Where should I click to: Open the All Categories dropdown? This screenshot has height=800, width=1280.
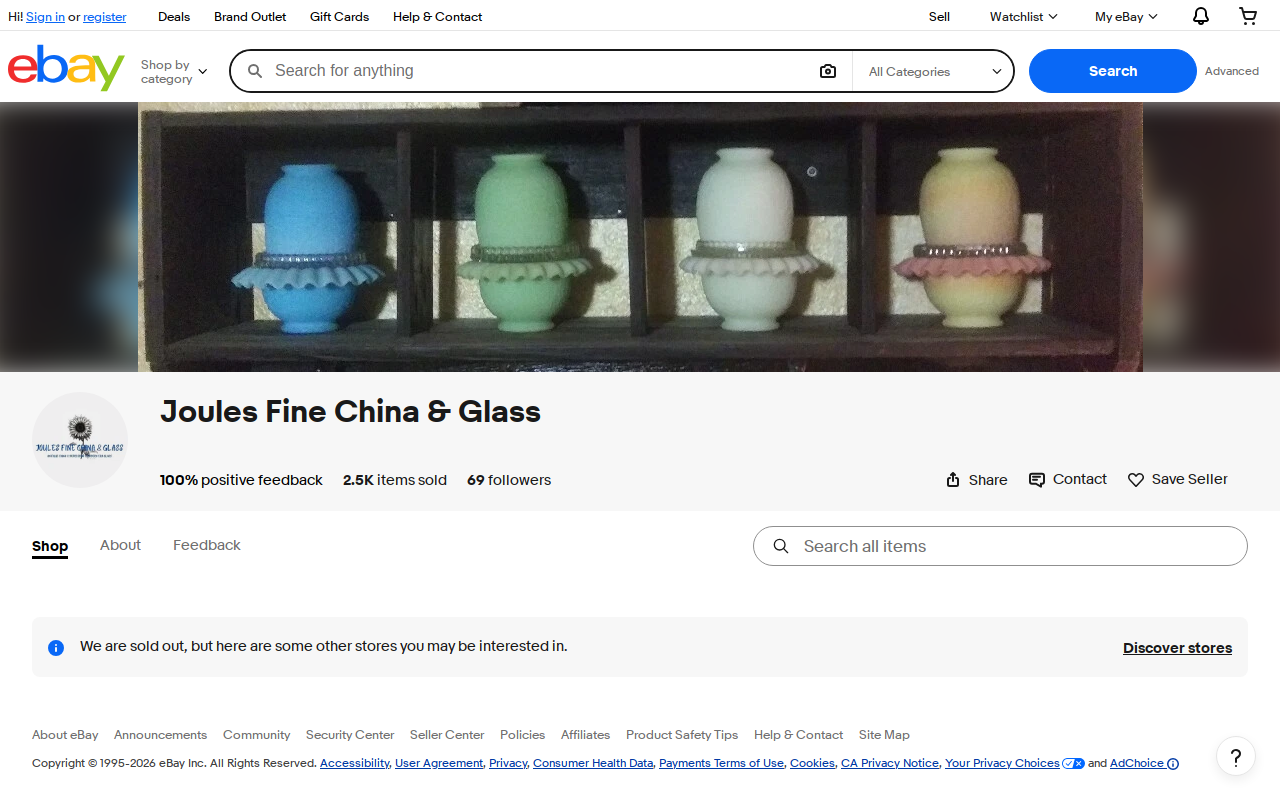pyautogui.click(x=935, y=72)
